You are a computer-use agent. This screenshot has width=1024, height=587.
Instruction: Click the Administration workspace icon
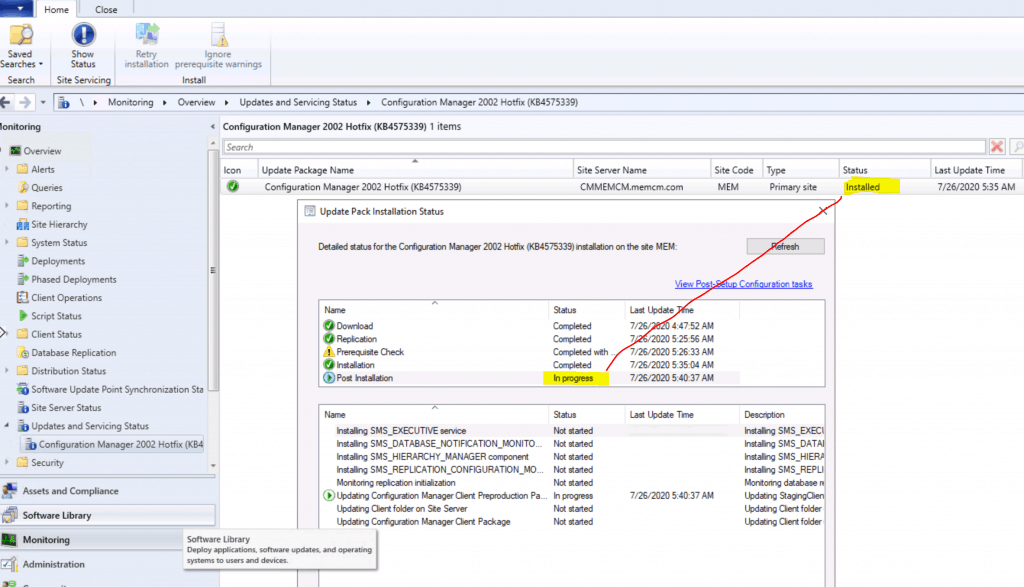pos(9,564)
